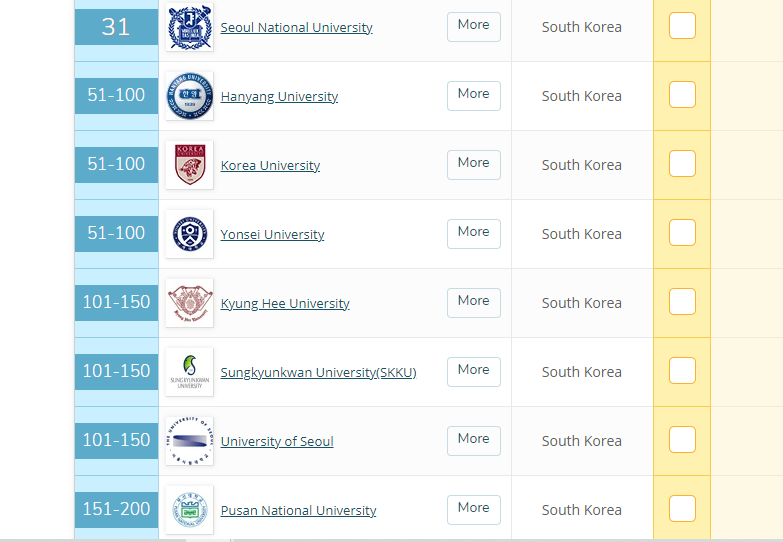Expand More for Yonsei University
Image resolution: width=783 pixels, height=542 pixels.
click(x=473, y=233)
